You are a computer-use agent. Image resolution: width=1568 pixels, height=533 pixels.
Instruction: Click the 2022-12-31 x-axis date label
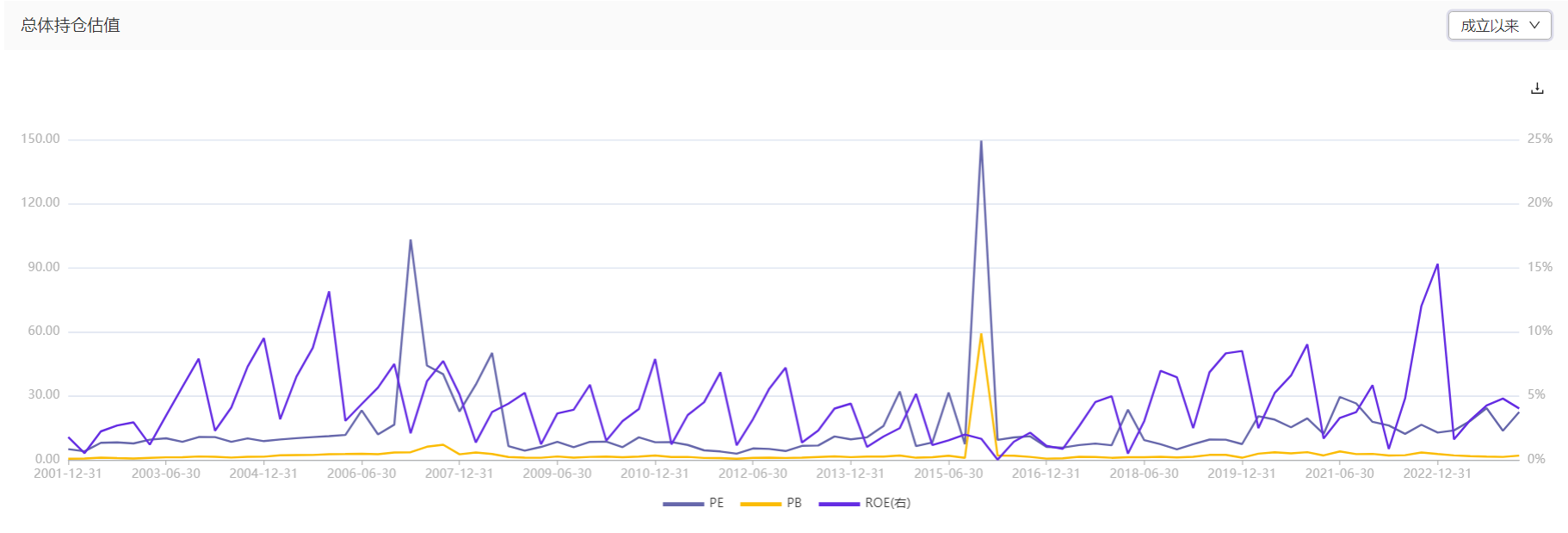tap(1436, 474)
